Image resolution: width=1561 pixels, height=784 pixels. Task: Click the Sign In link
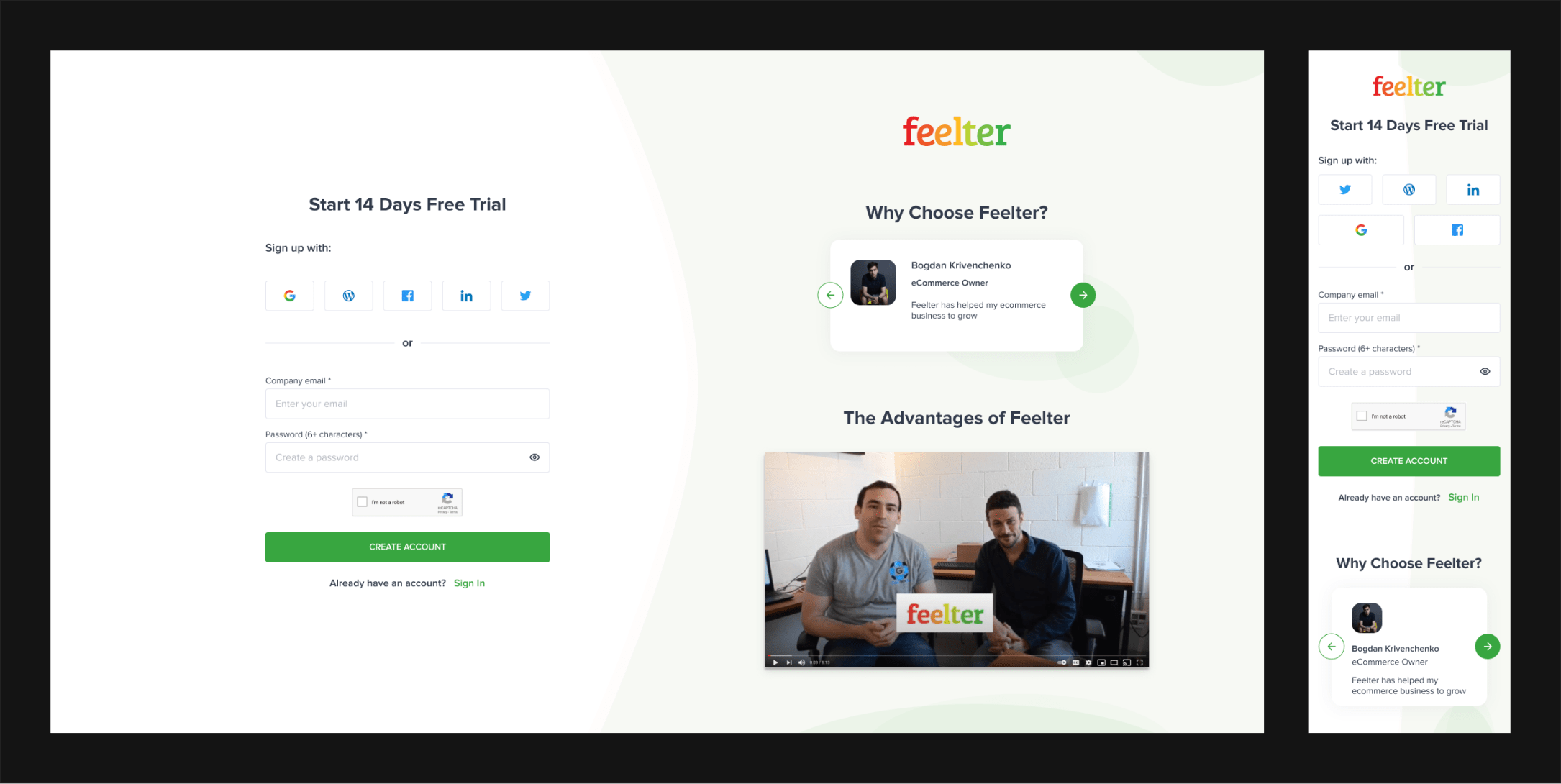point(469,583)
